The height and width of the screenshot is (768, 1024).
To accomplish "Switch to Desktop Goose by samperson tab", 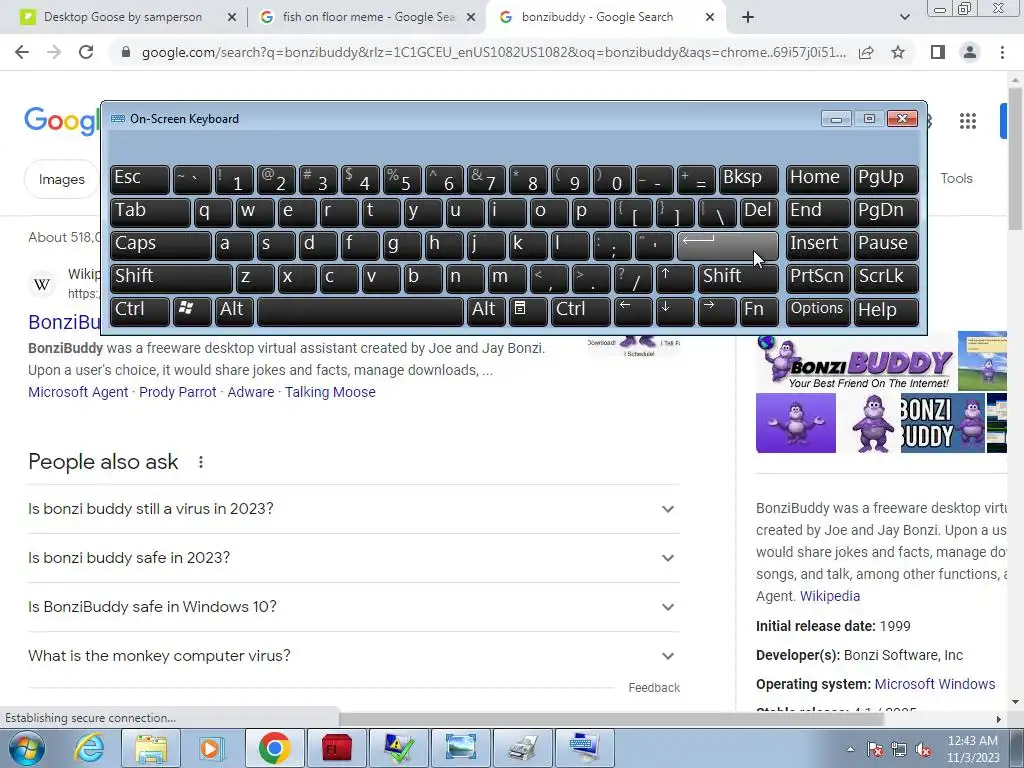I will point(123,17).
